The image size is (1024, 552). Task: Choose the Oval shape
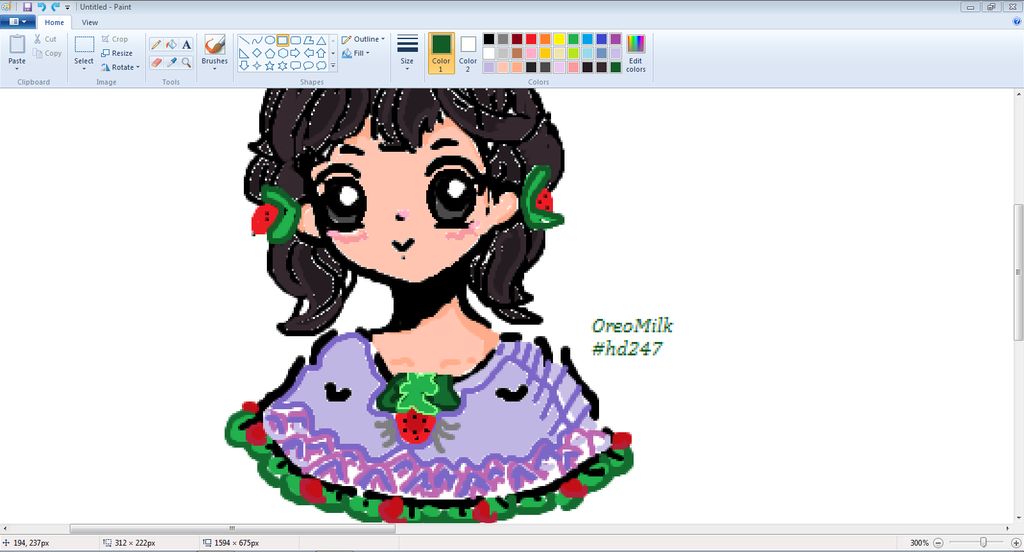pos(269,41)
